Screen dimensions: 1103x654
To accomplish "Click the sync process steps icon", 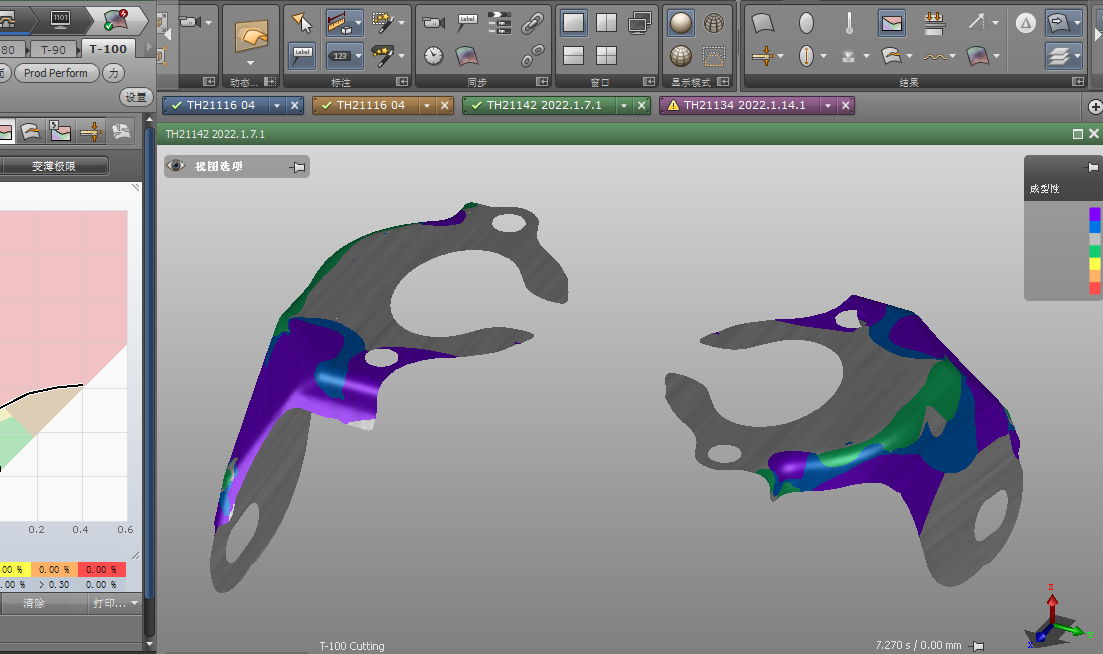I will (499, 23).
